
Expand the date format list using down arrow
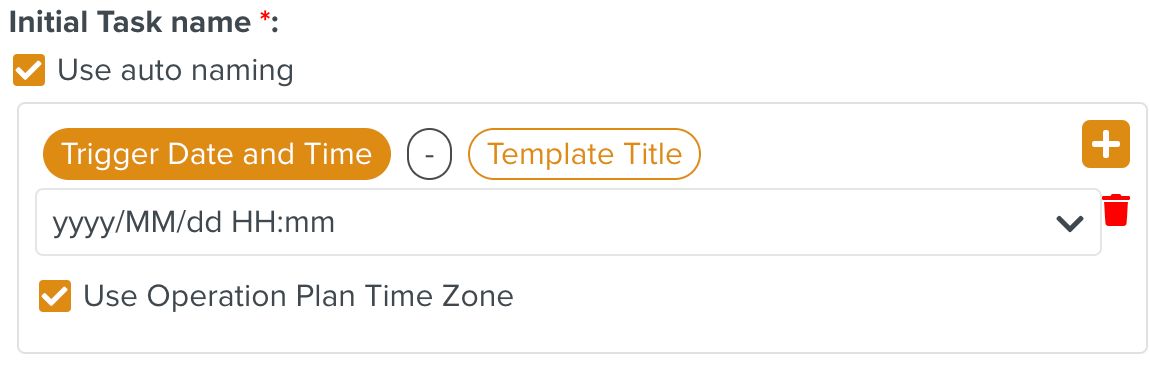[x=1069, y=223]
